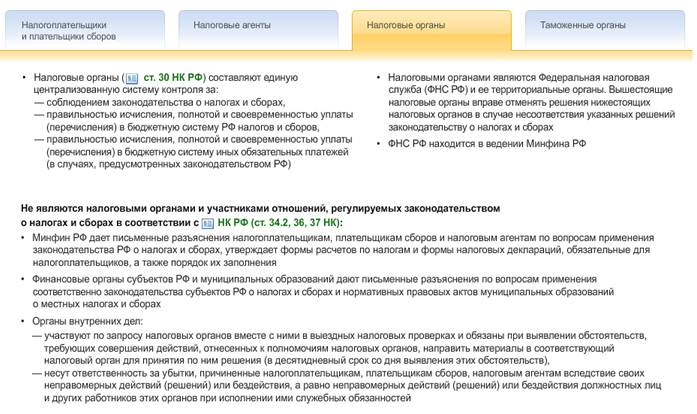Click the heading starting "Не являются налоговыми органами"

click(260, 215)
